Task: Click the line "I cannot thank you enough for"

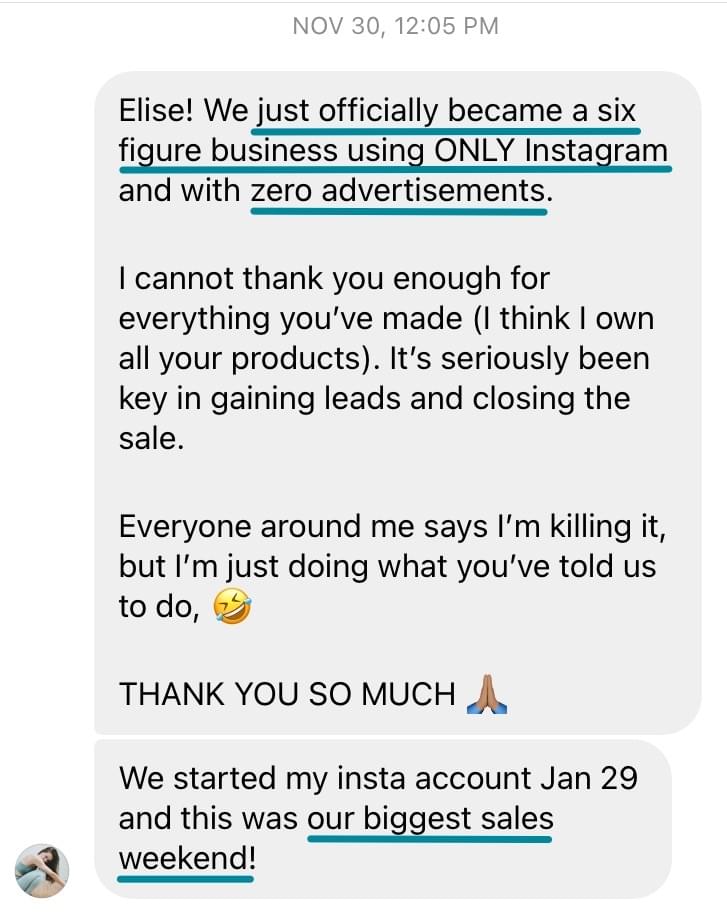Action: tap(334, 277)
